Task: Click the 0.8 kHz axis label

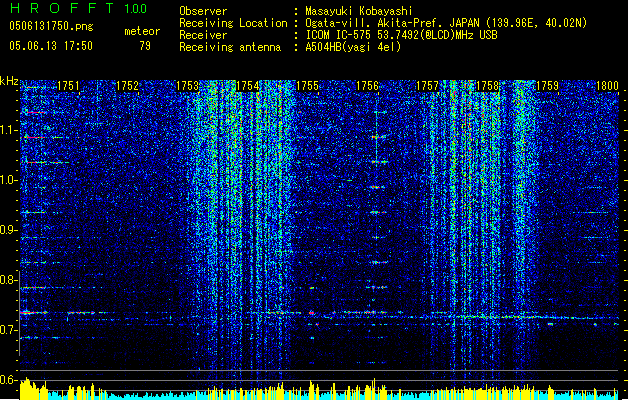Action: [9, 280]
